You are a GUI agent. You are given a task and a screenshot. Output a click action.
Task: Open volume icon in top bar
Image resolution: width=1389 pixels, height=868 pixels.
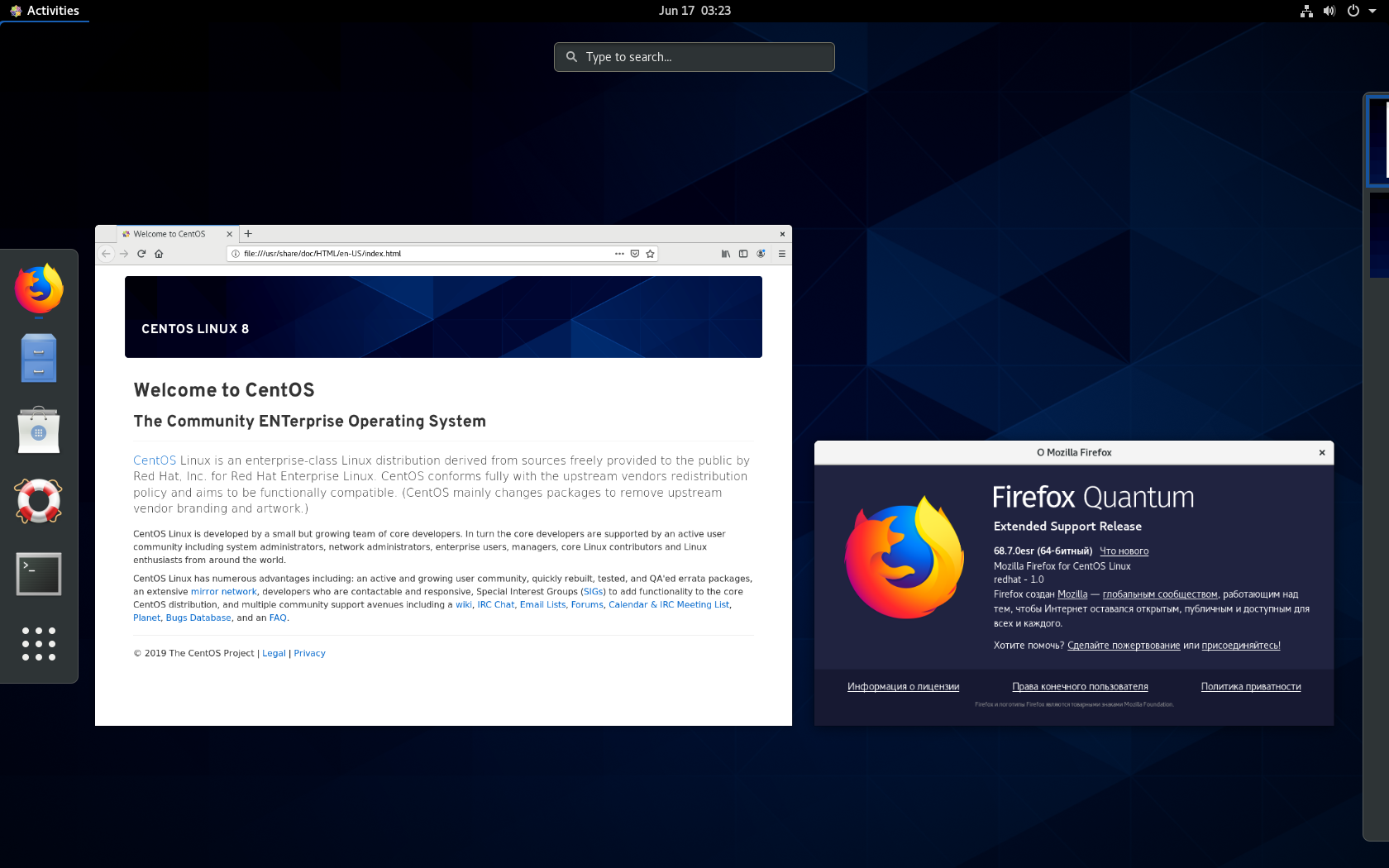tap(1329, 11)
